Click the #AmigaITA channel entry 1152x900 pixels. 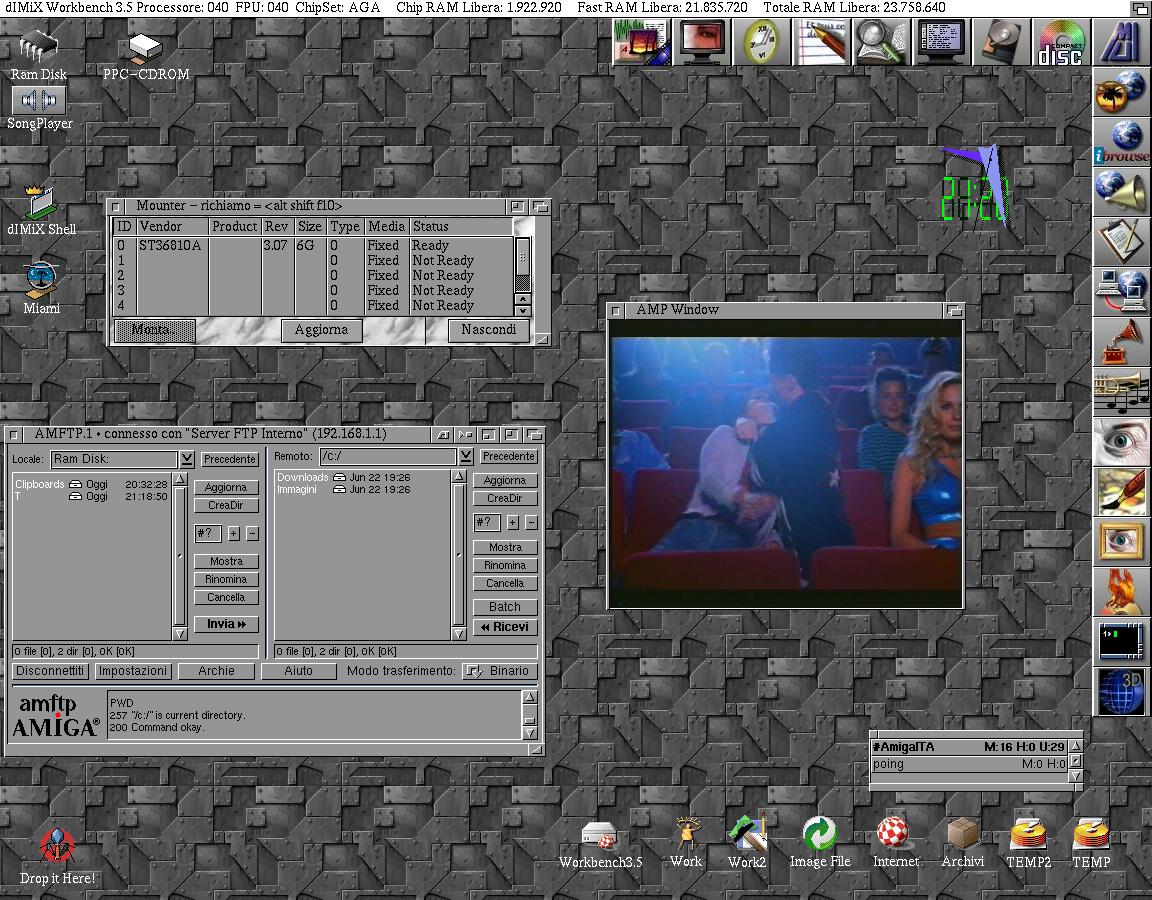click(x=968, y=746)
